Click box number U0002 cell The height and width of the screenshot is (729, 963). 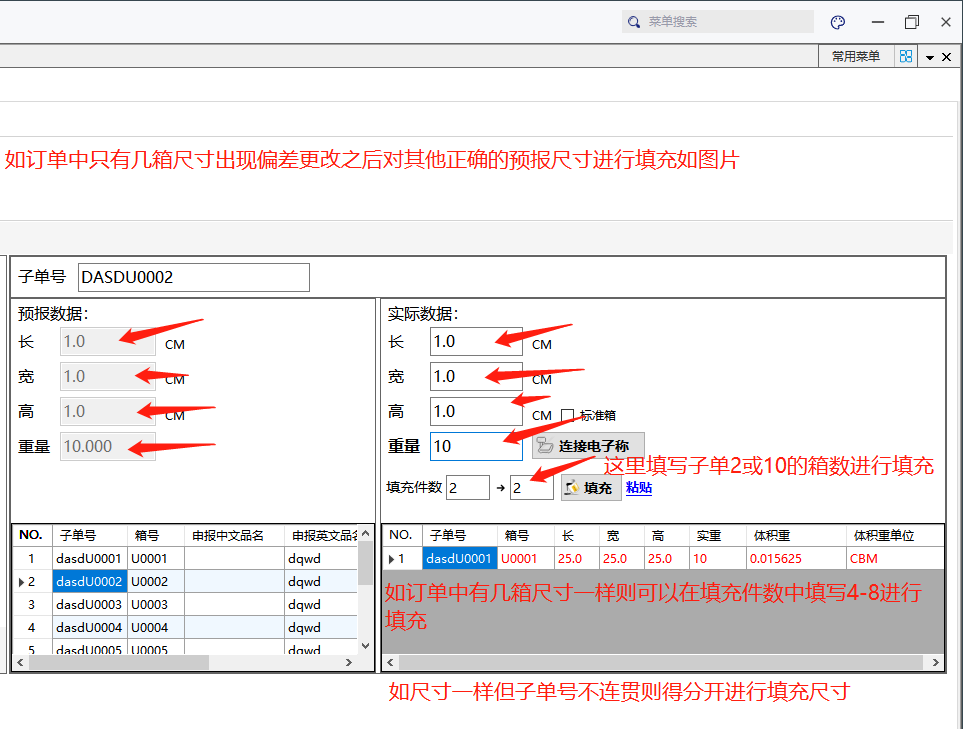155,582
